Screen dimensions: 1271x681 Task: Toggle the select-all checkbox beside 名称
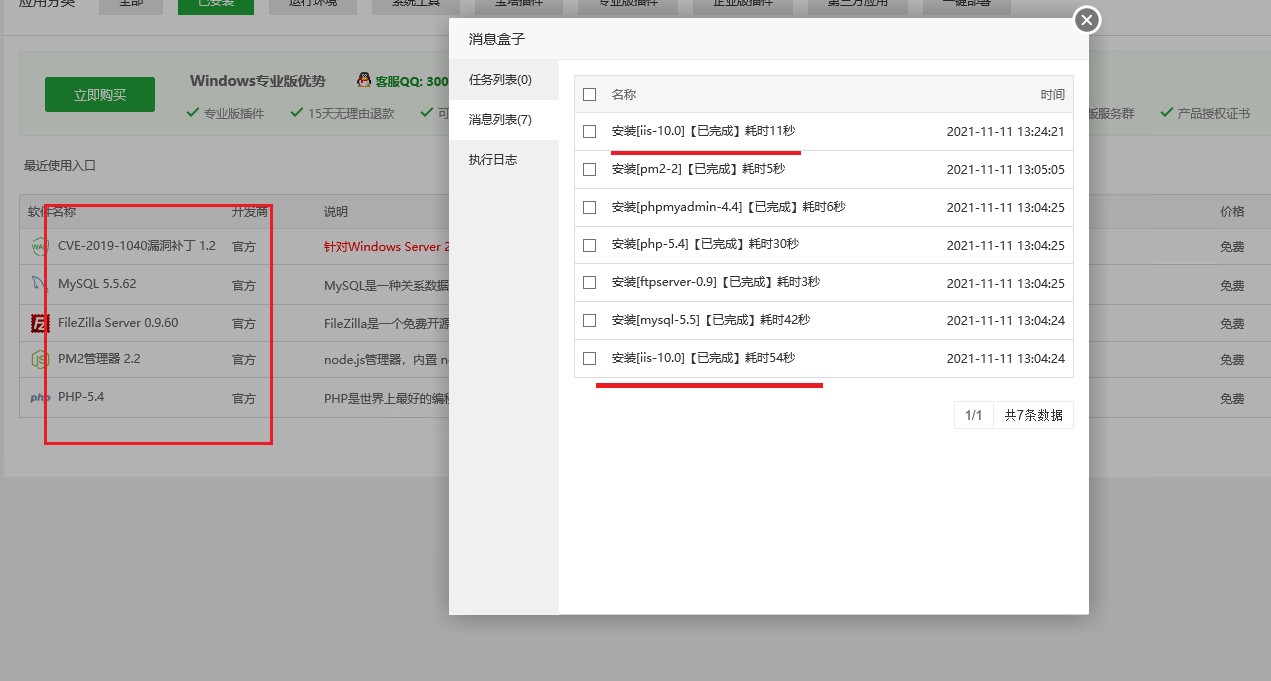coord(589,94)
